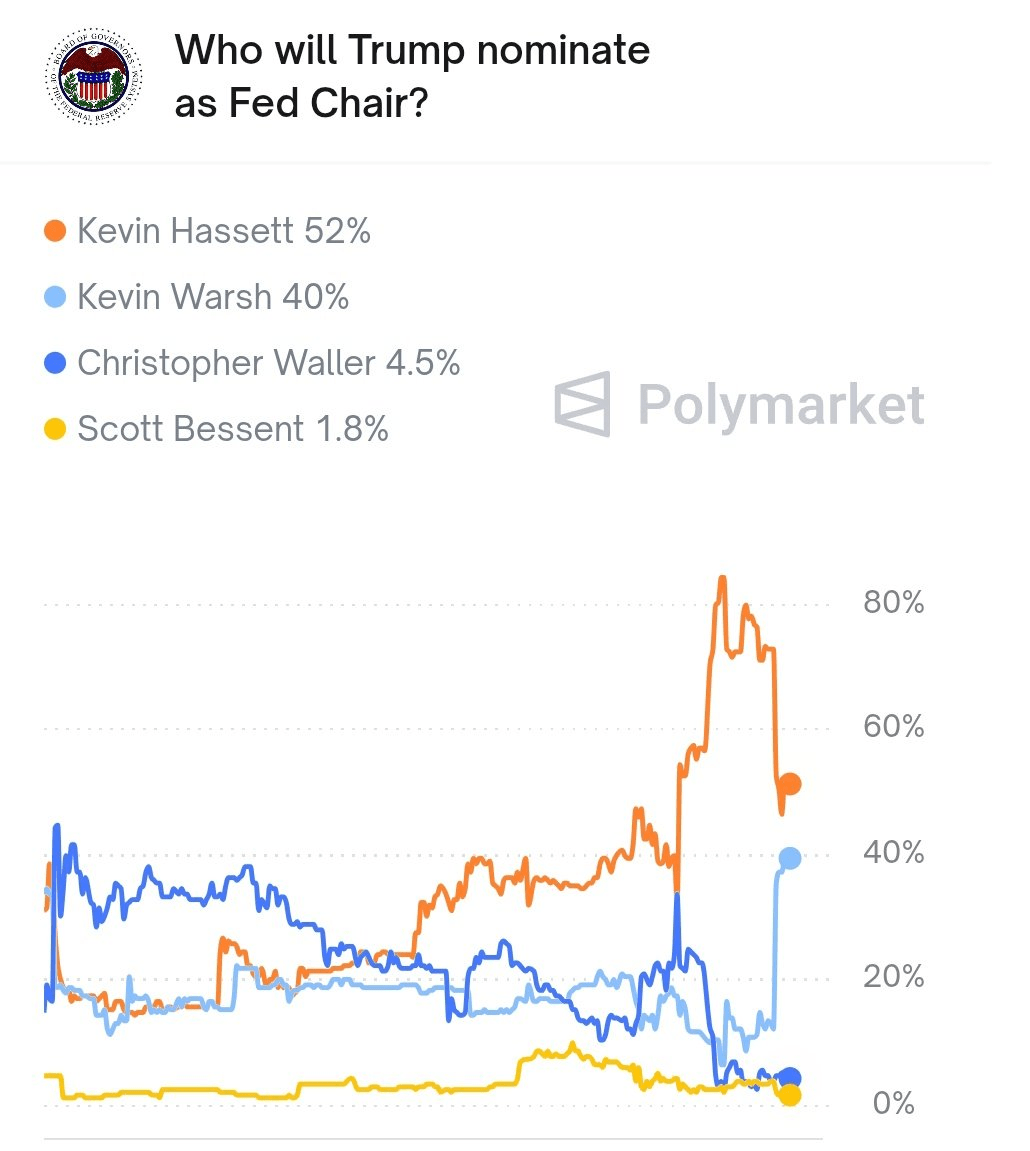Select the Christopher Waller 4.5% legend label
Screen dimensions: 1030x1151
[x=268, y=363]
